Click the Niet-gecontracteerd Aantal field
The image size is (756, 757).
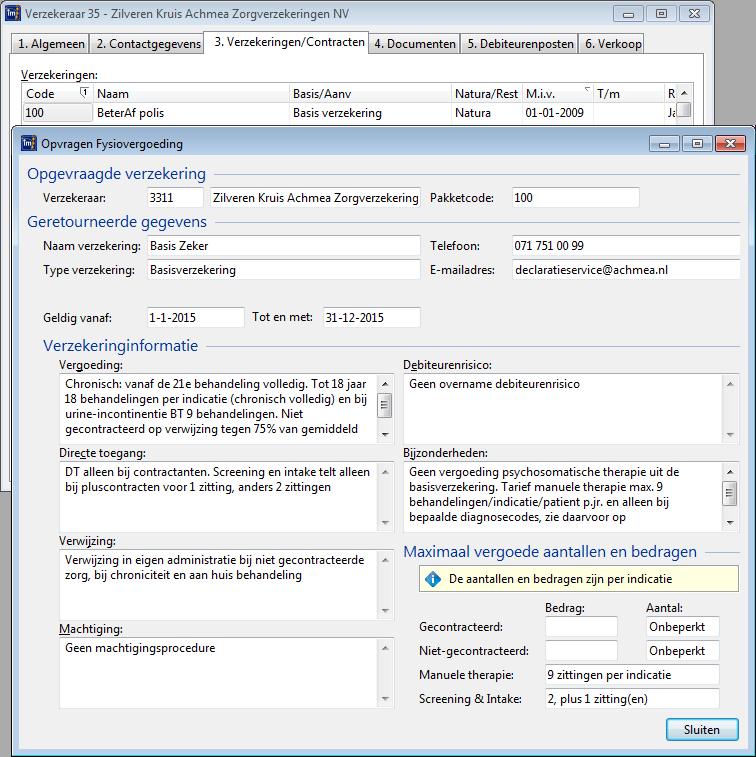point(683,651)
